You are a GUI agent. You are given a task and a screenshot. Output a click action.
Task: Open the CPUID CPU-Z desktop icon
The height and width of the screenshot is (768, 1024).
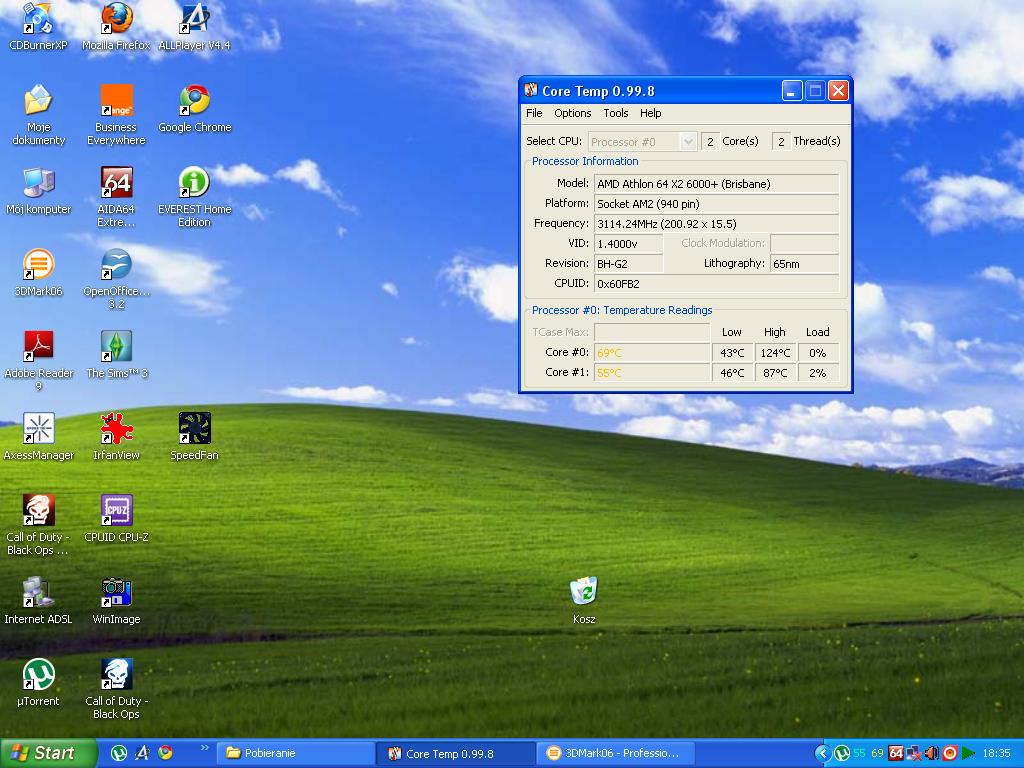pyautogui.click(x=116, y=511)
